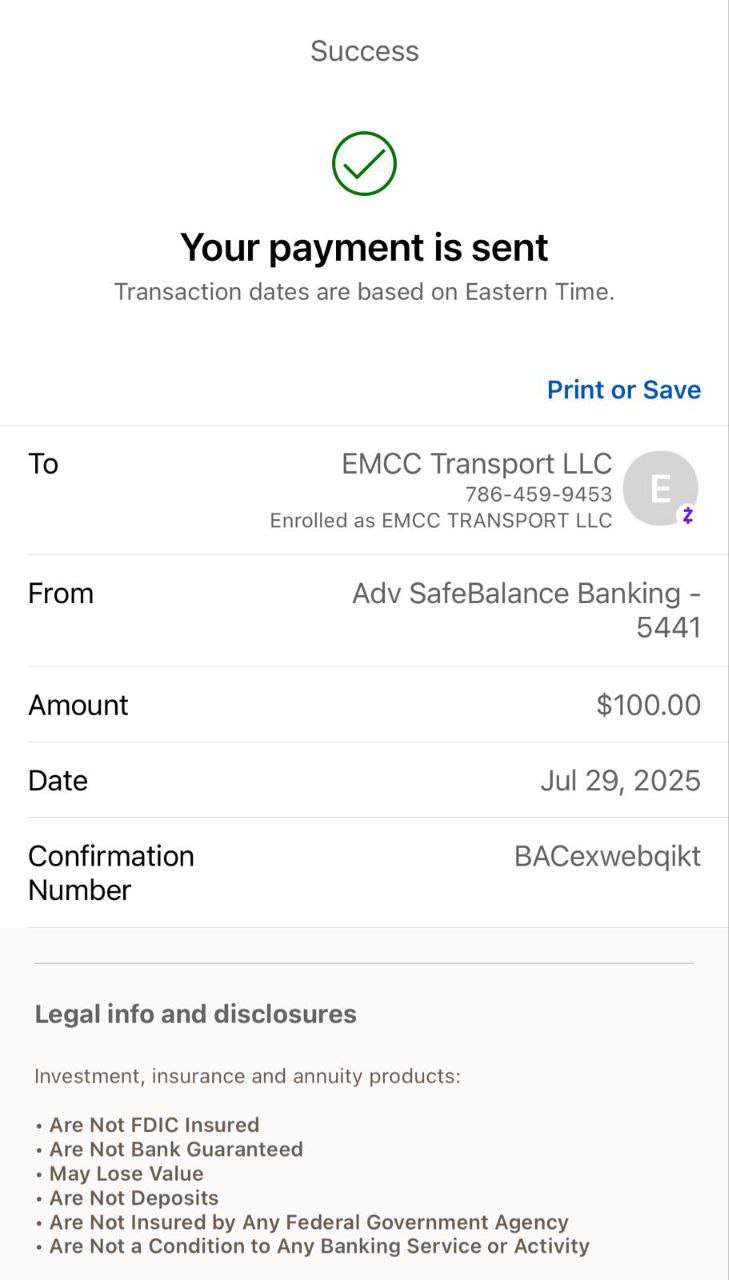This screenshot has width=729, height=1280.
Task: Click the Legal info and disclosures heading
Action: click(195, 1014)
